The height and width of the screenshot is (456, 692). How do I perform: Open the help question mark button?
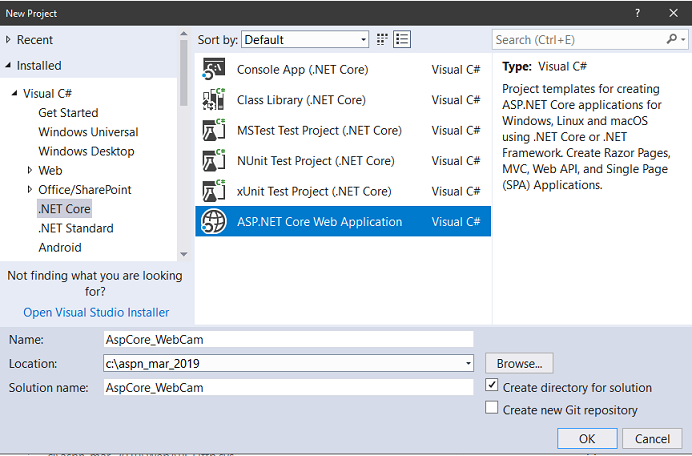(x=637, y=13)
